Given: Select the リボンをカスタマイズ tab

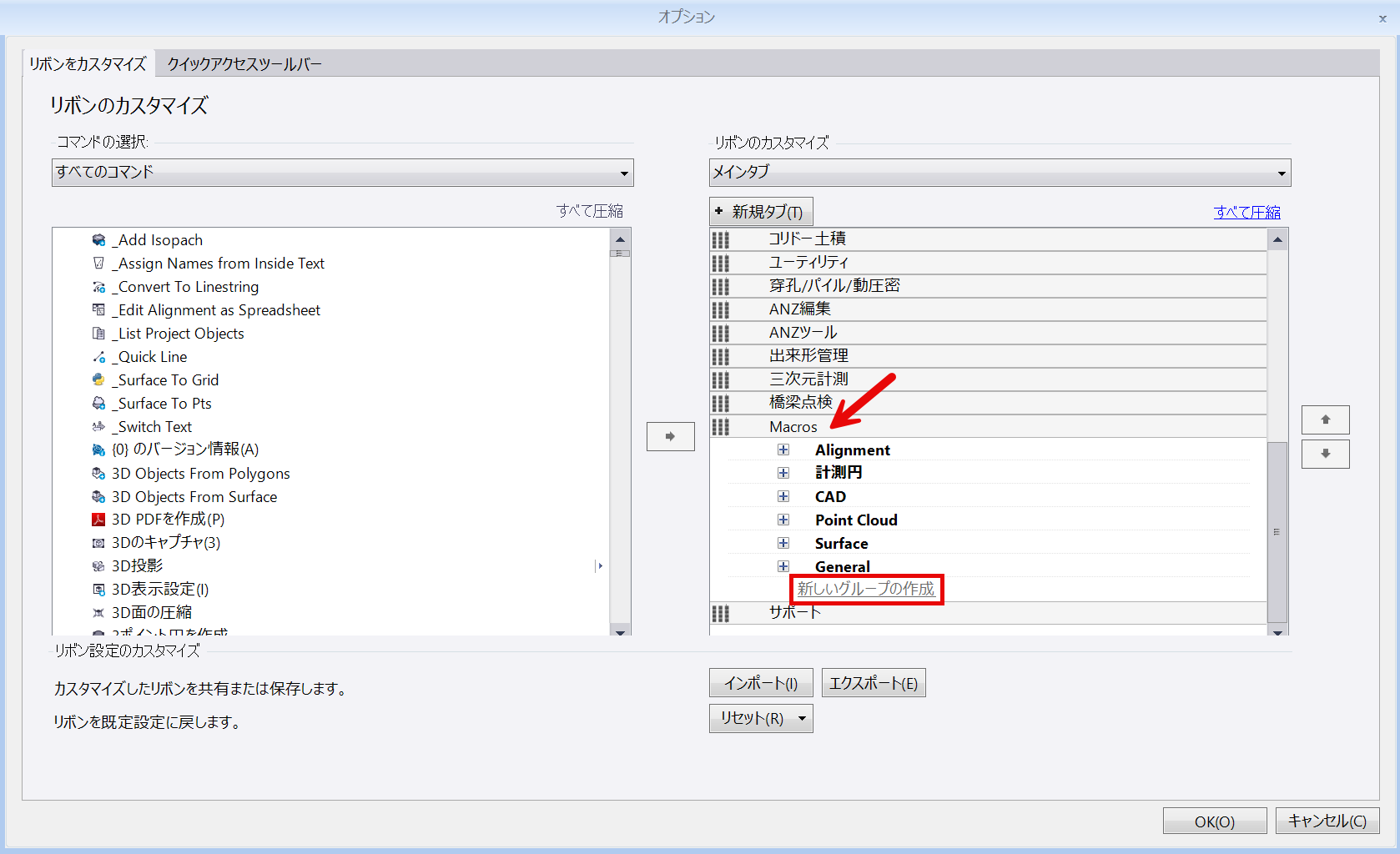Looking at the screenshot, I should pyautogui.click(x=88, y=64).
